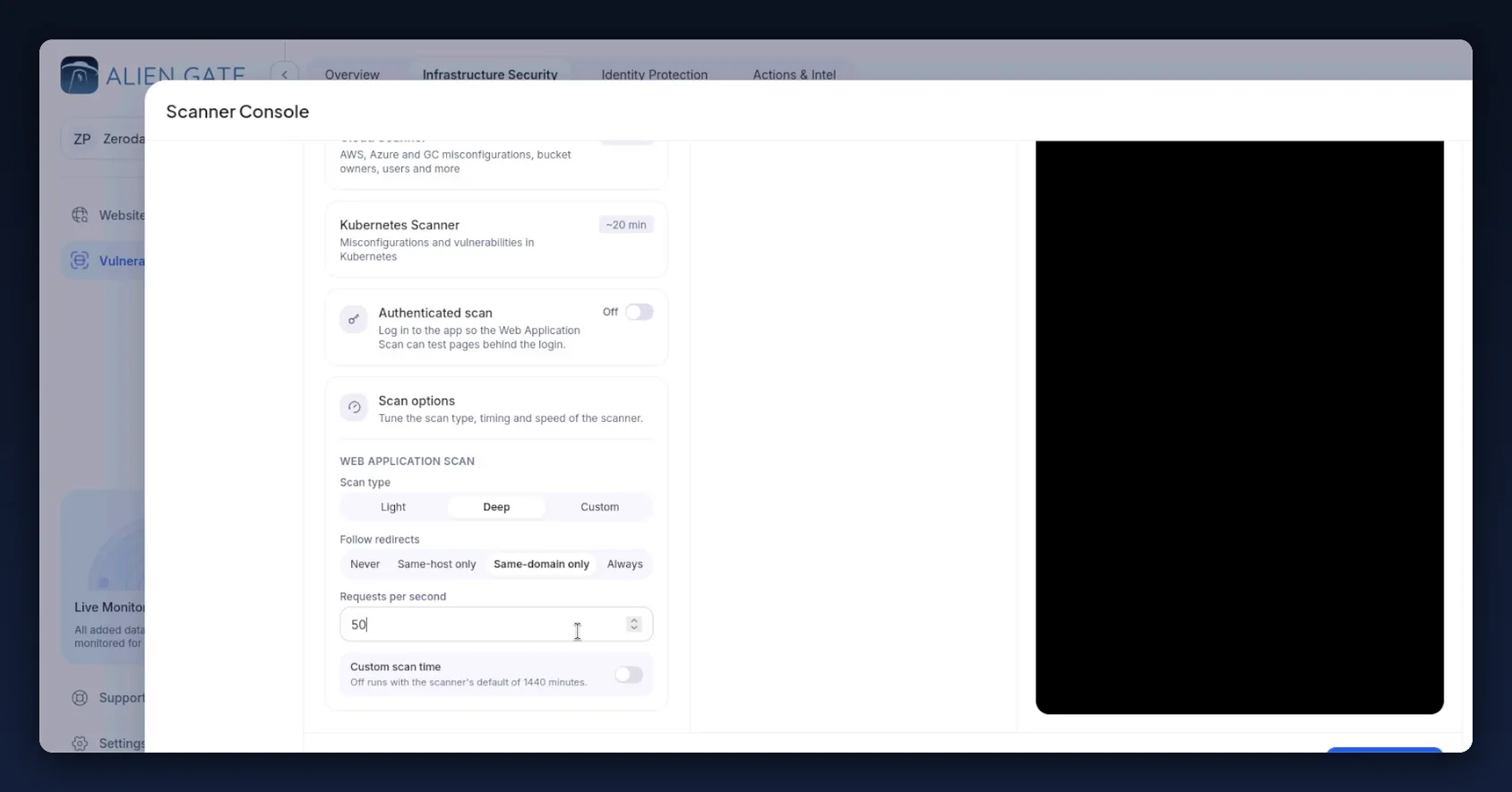Select the Light scan type
This screenshot has width=1512, height=792.
[393, 507]
